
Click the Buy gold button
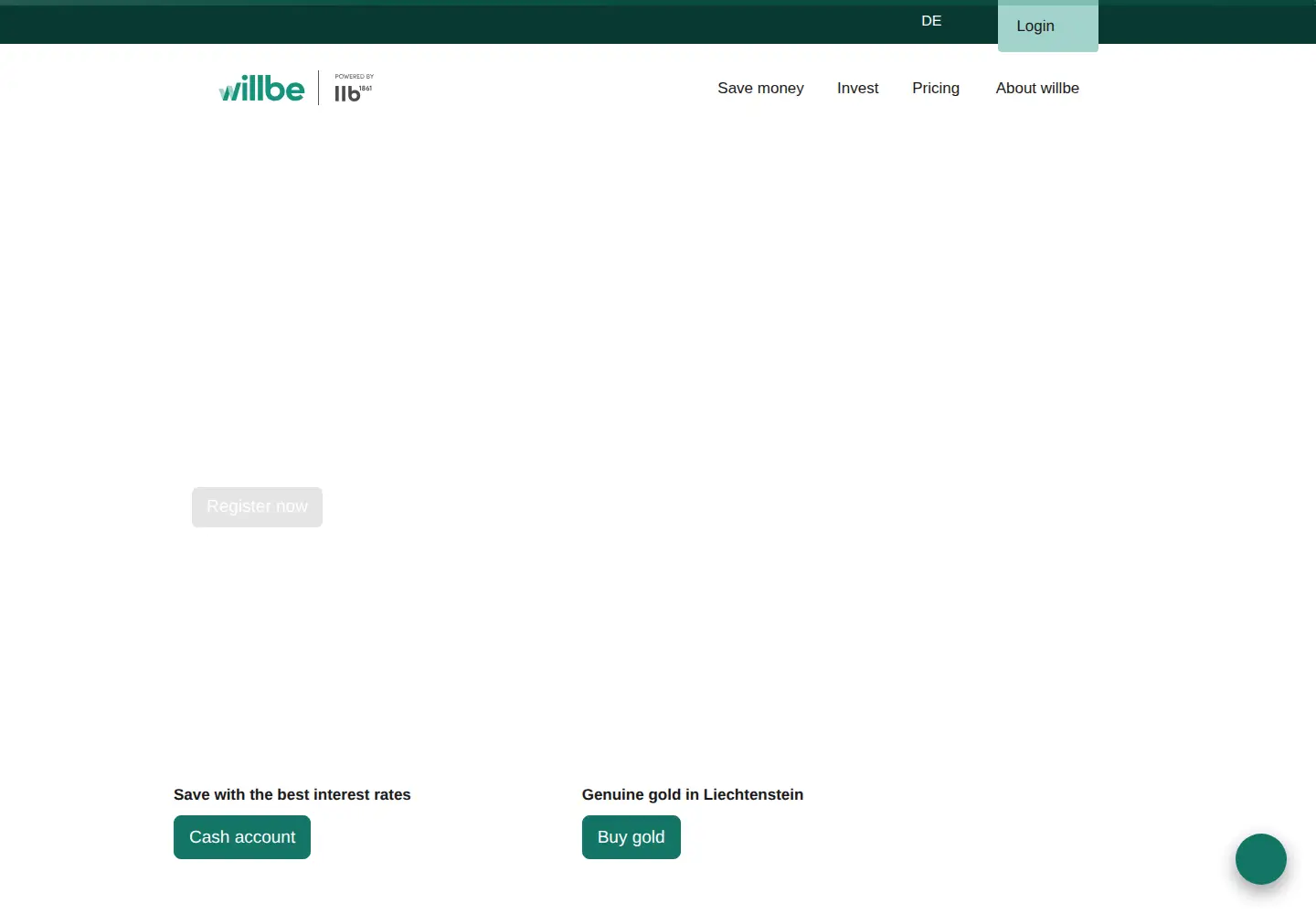pos(631,837)
